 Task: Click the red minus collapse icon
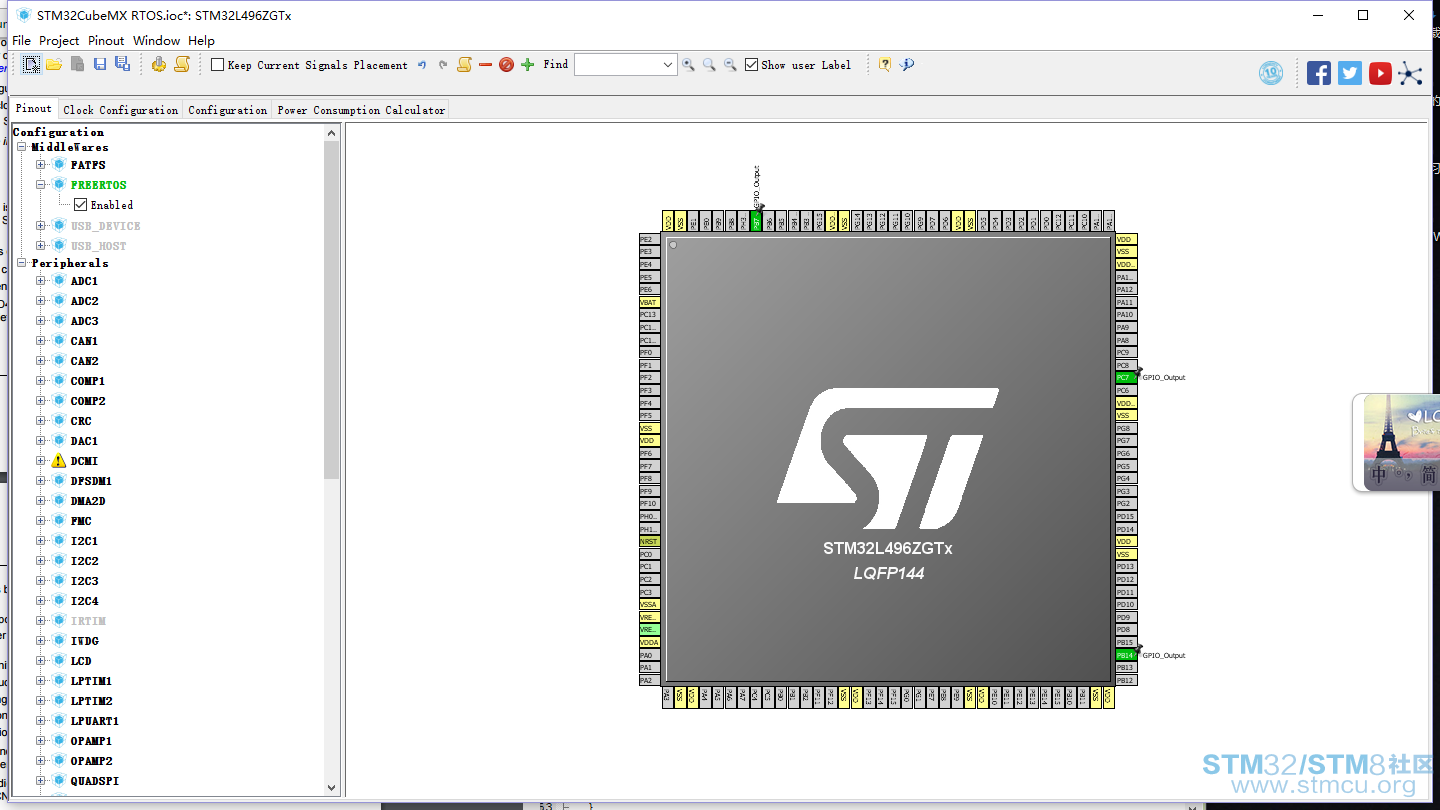tap(485, 65)
